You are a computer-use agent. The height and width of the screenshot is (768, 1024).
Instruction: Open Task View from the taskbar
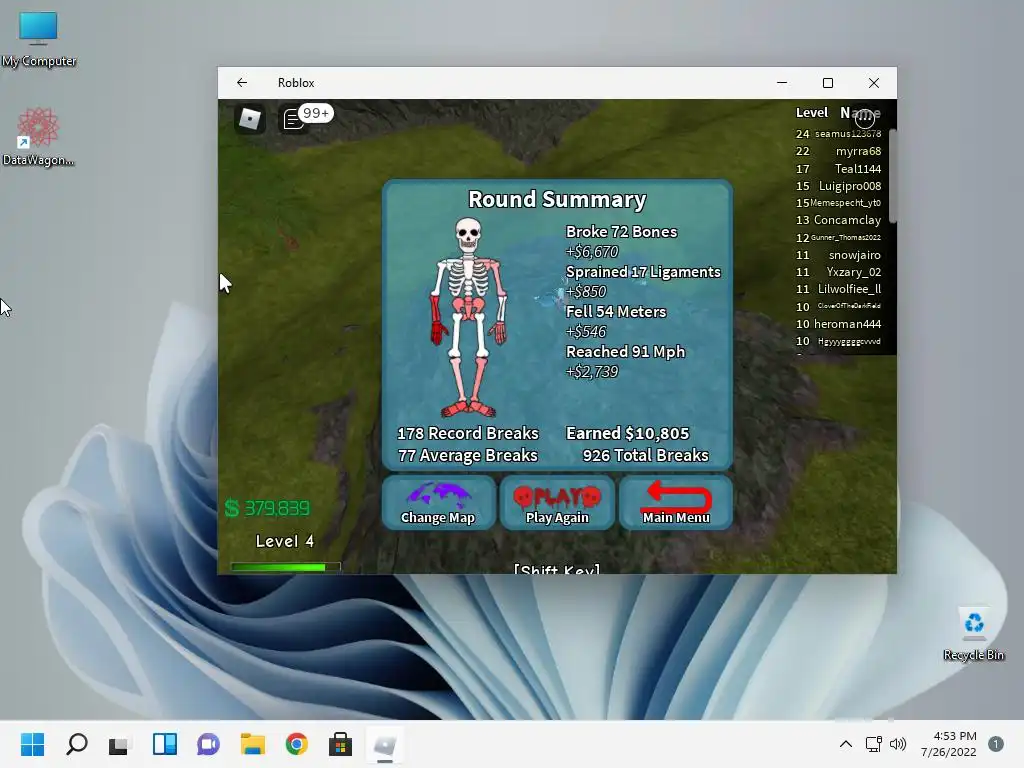click(119, 744)
